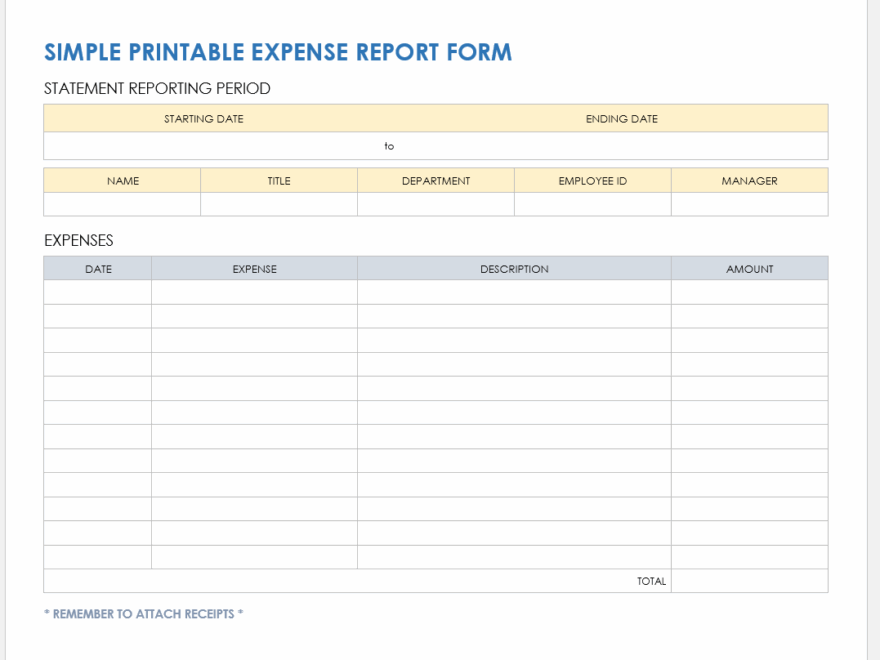Image resolution: width=880 pixels, height=660 pixels.
Task: Select the AMOUNT column header
Action: click(x=749, y=268)
